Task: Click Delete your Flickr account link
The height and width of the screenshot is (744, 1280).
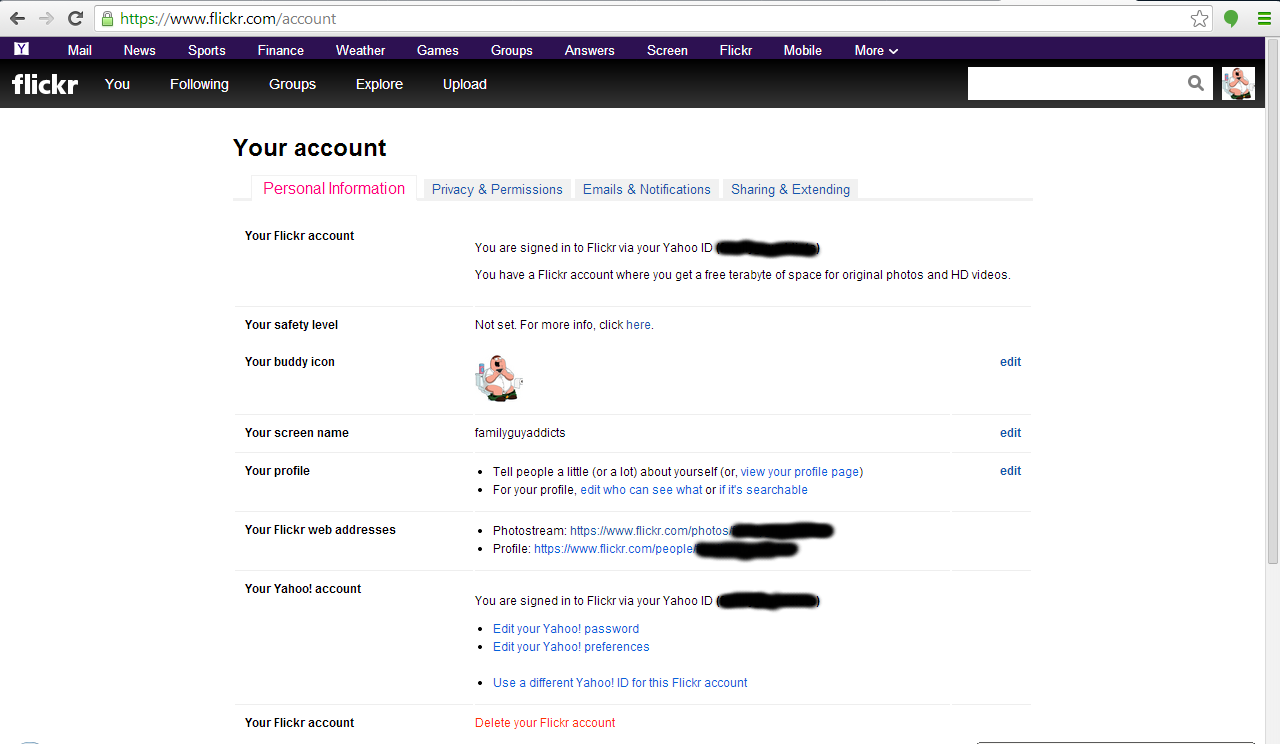Action: coord(545,722)
